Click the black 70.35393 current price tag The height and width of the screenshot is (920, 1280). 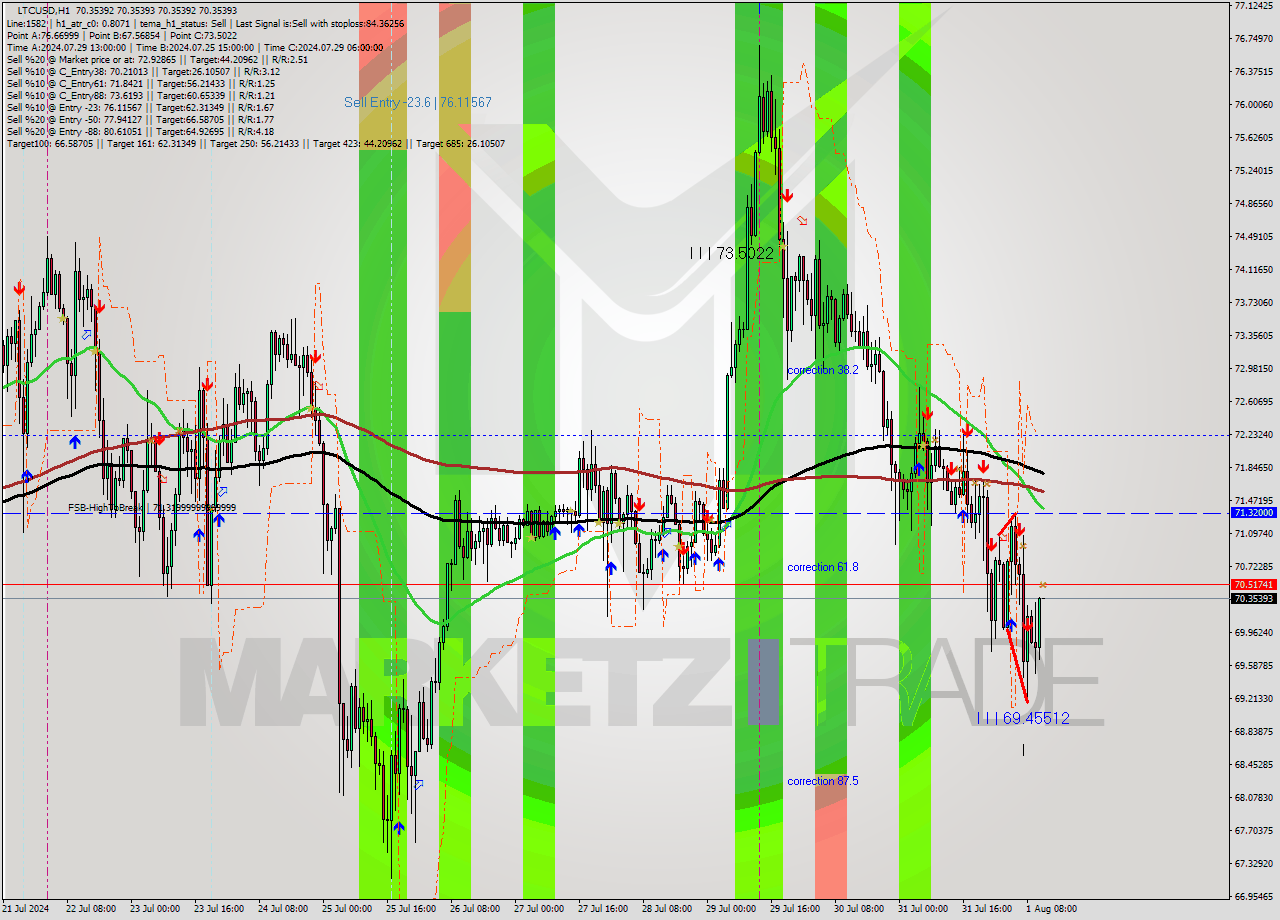tap(1253, 599)
